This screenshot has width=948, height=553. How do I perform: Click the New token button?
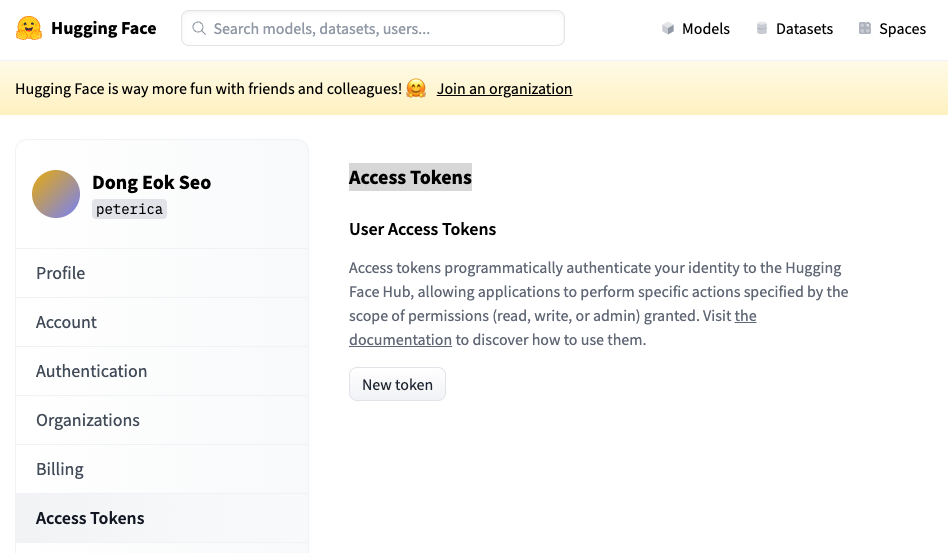coord(397,384)
